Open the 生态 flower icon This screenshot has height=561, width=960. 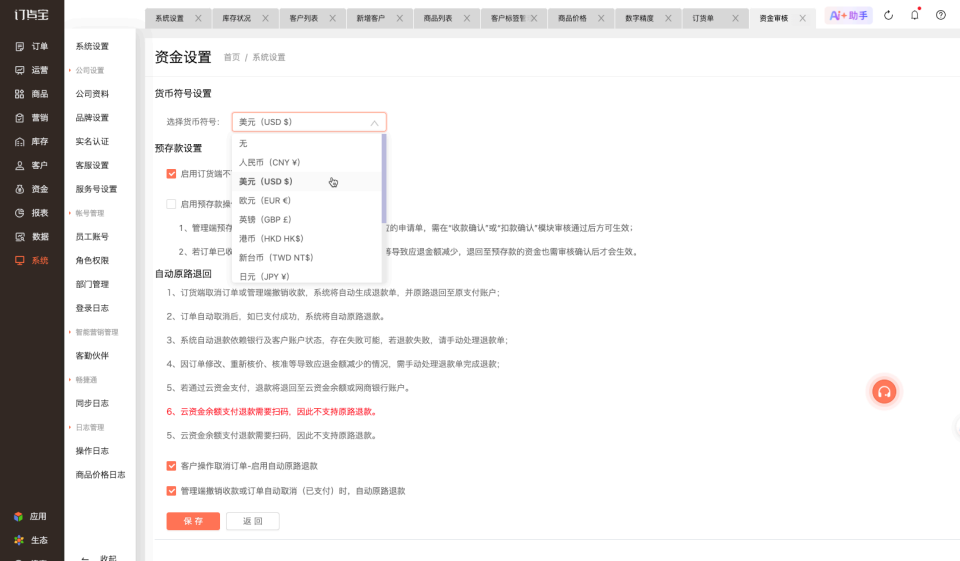click(x=18, y=540)
